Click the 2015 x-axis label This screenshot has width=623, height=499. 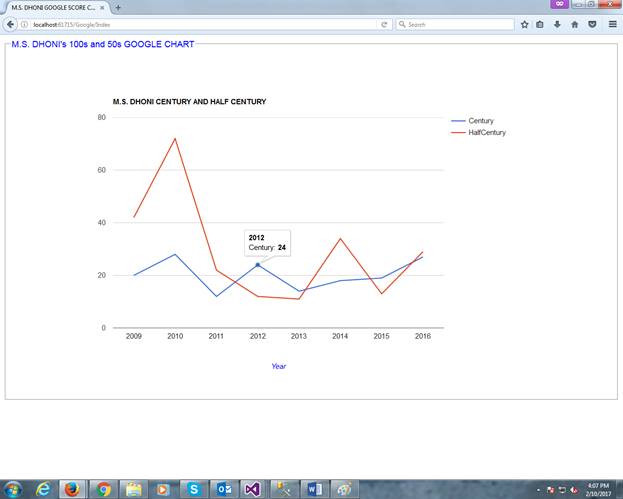(x=381, y=336)
